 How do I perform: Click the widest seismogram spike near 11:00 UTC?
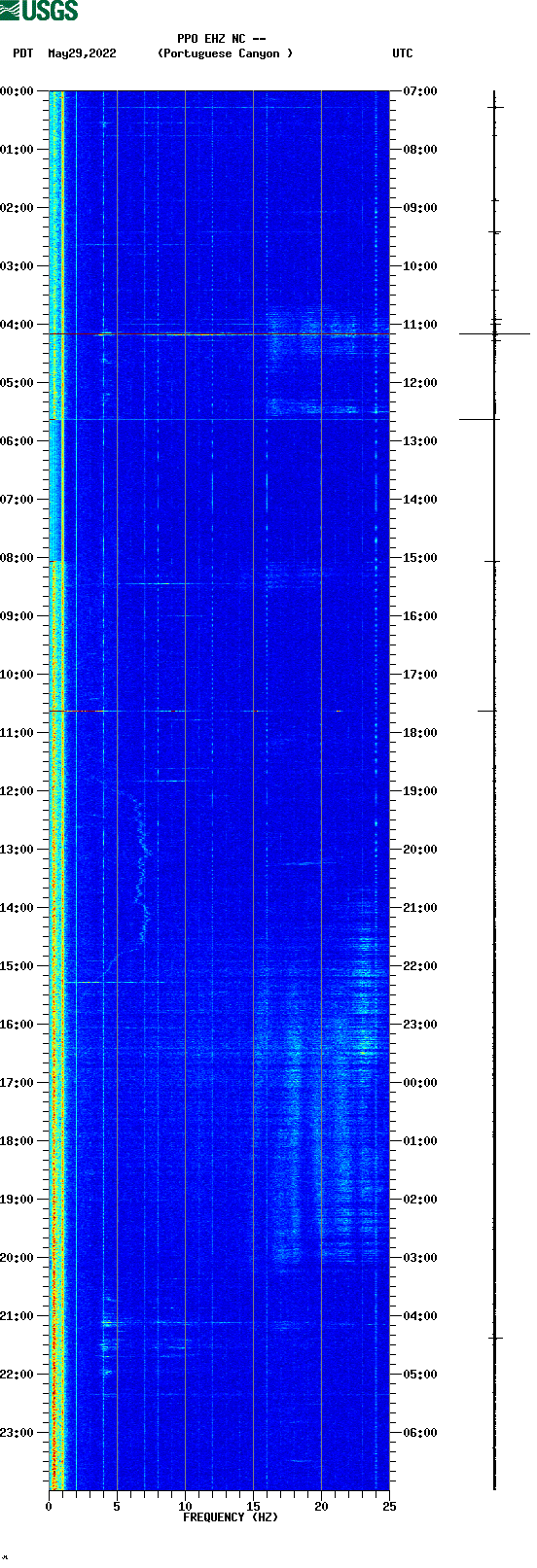click(494, 333)
